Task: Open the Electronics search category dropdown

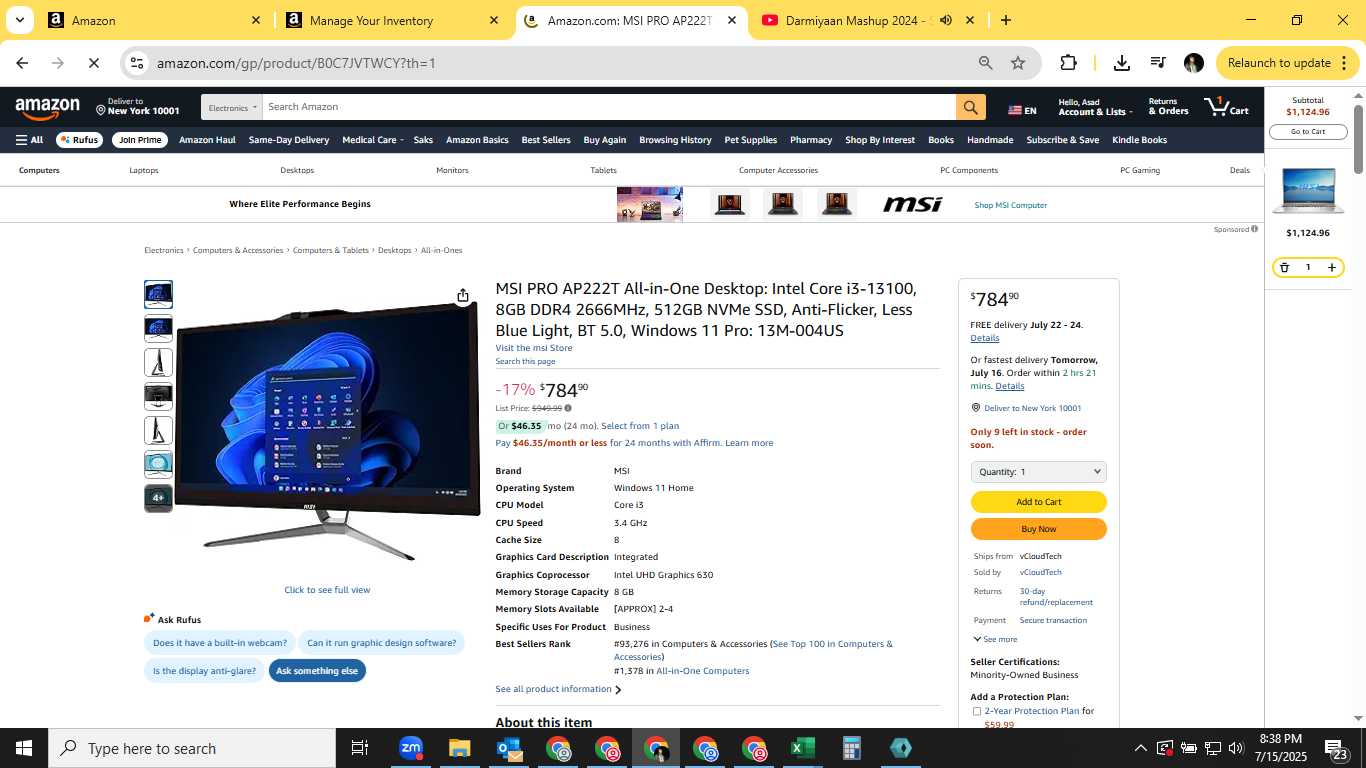Action: [232, 107]
